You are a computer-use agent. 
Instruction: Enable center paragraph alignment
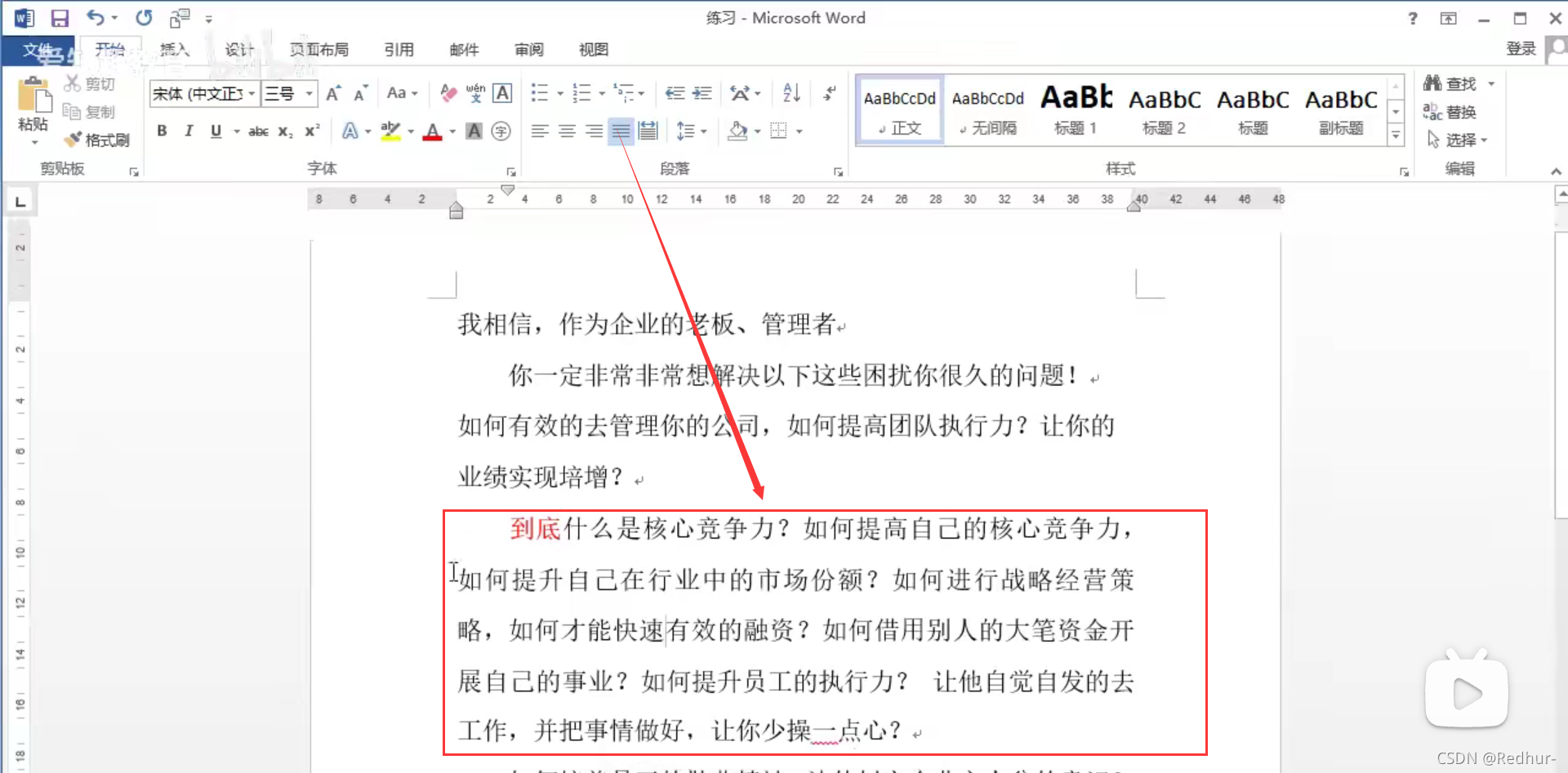567,131
